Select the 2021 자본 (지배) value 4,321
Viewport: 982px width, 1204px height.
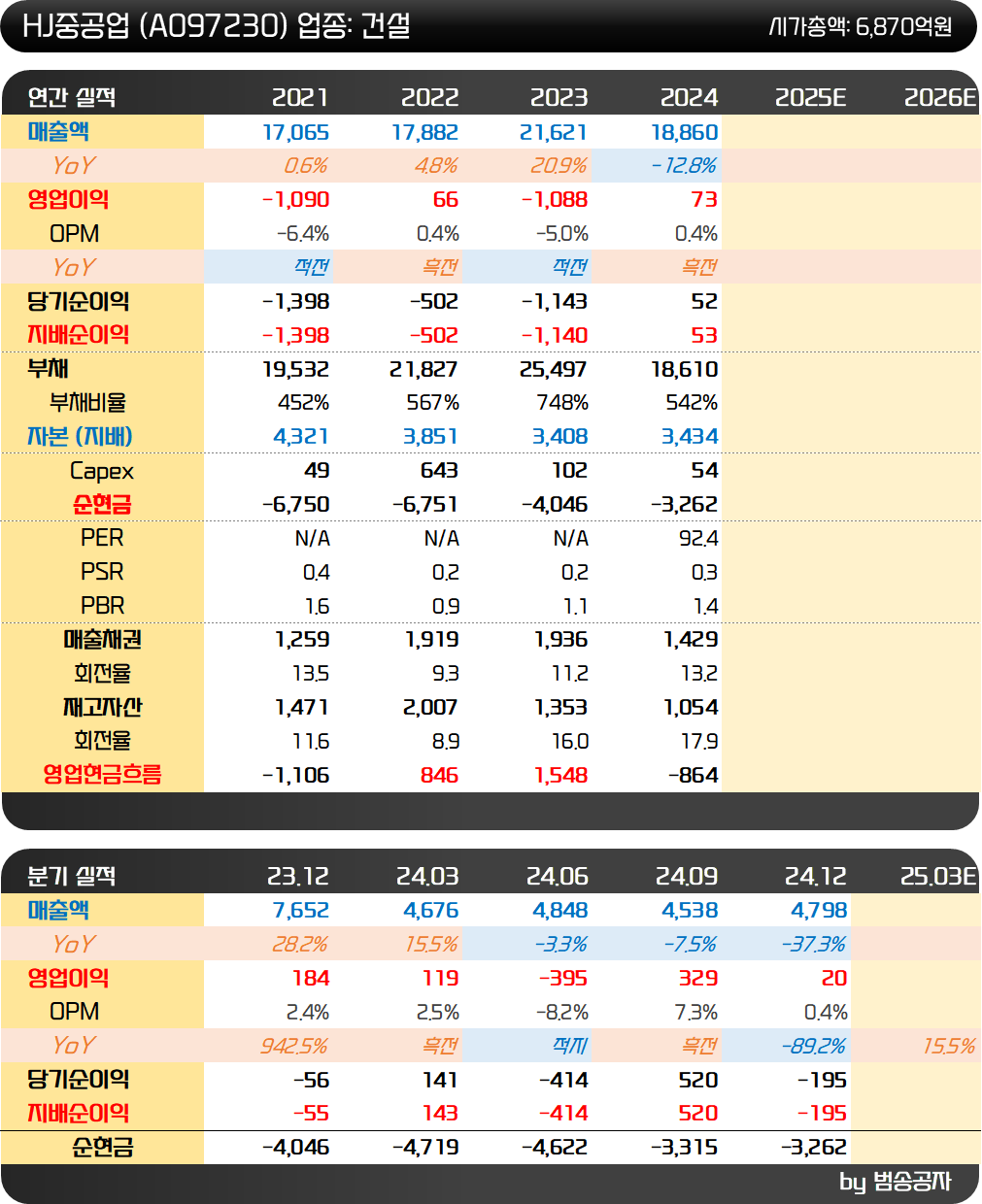[x=301, y=437]
